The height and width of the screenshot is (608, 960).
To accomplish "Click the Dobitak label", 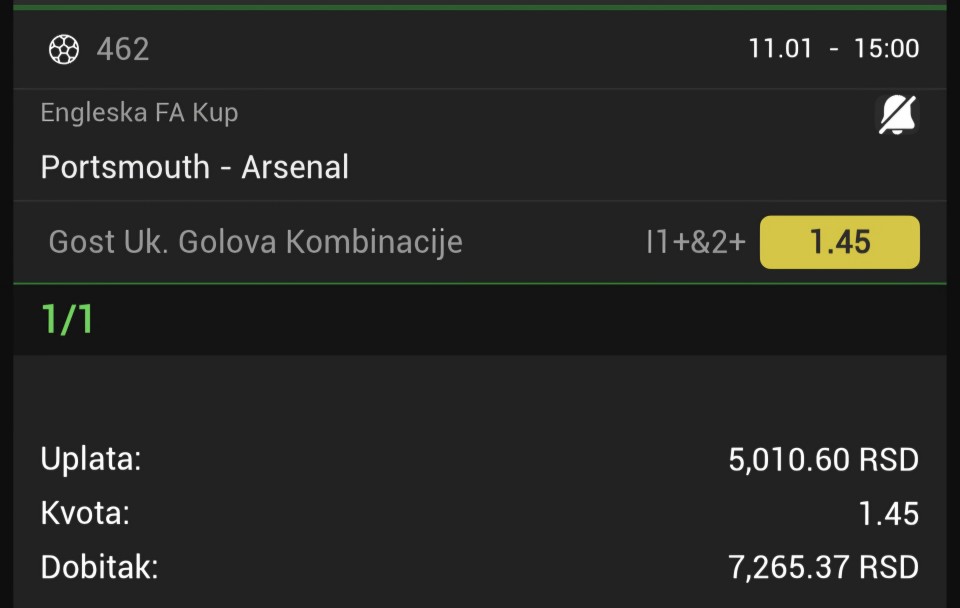I will (x=99, y=568).
